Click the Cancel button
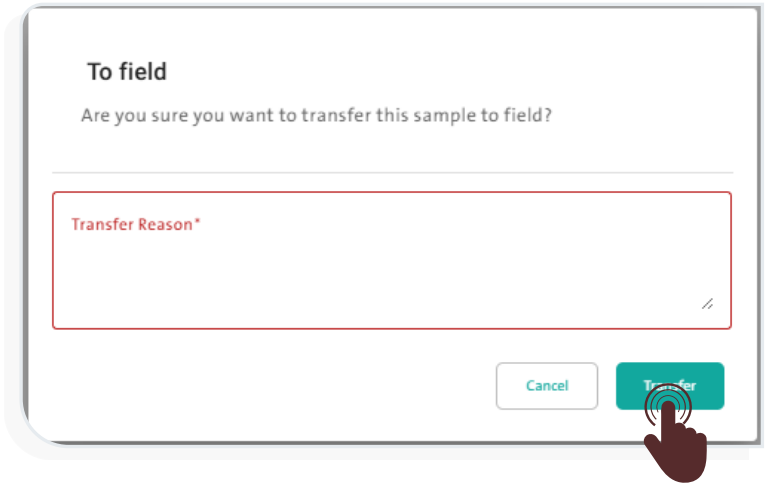Image resolution: width=766 pixels, height=486 pixels. point(546,386)
